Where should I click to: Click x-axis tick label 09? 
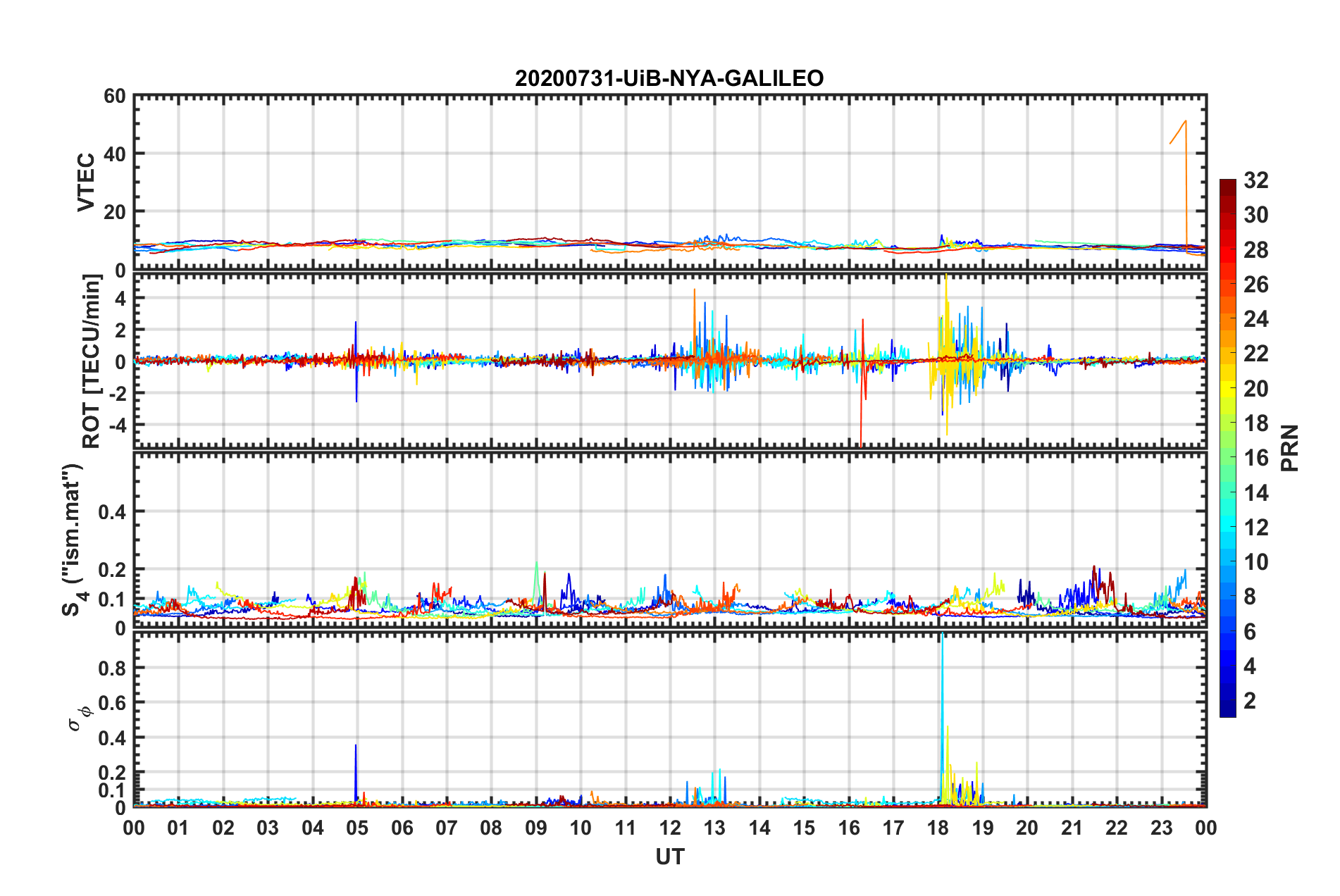[x=536, y=828]
